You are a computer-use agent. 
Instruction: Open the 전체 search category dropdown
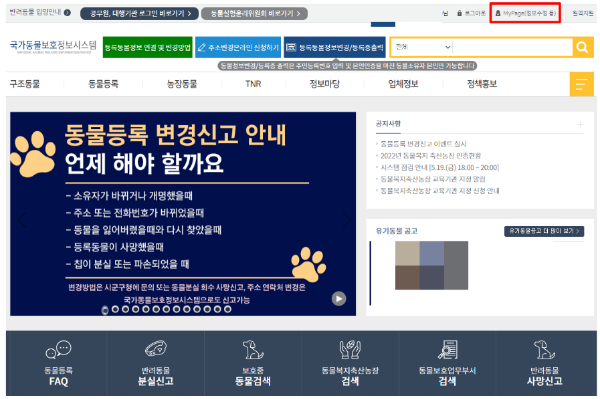tap(422, 47)
